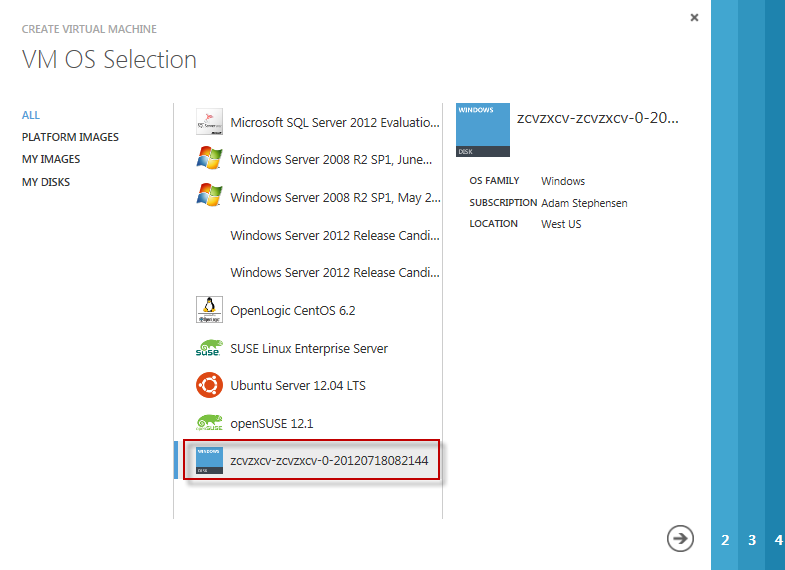
Task: Select PLATFORM IMAGES category
Action: [70, 137]
